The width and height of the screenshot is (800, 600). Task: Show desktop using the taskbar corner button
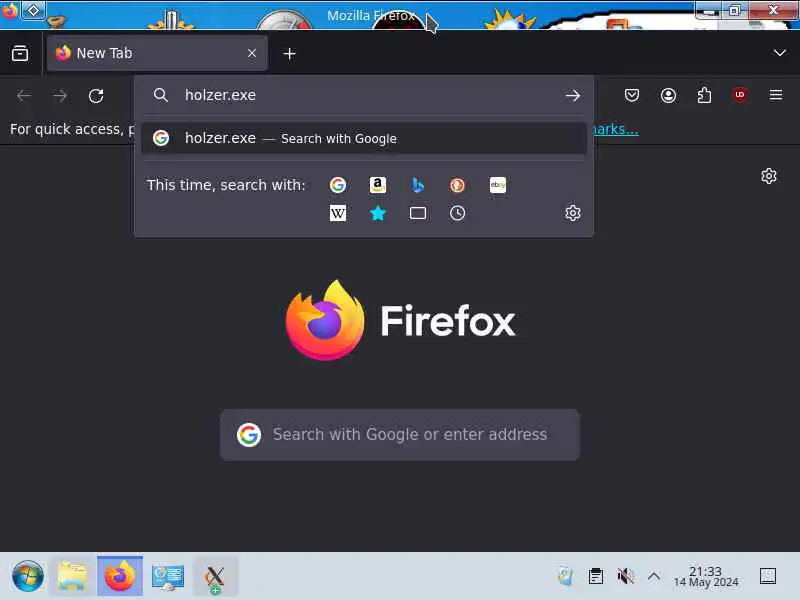[x=768, y=577]
